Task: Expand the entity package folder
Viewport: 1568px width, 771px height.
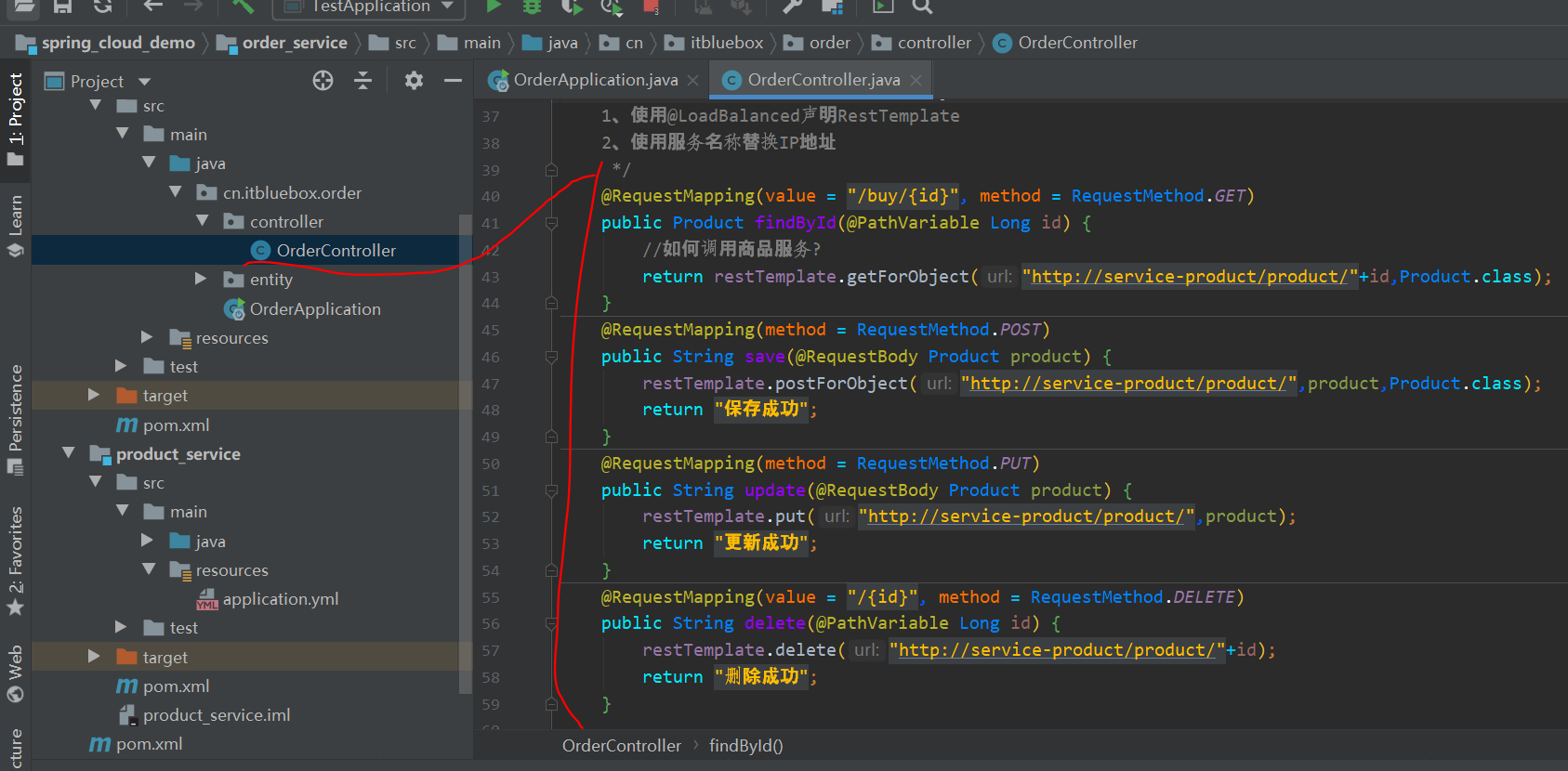Action: (x=201, y=279)
